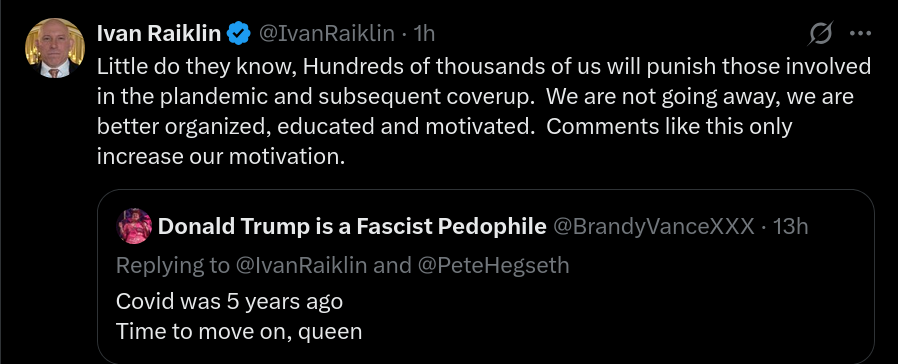Click 'better organized, educated and motivated' text
The width and height of the screenshot is (898, 364).
(315, 126)
